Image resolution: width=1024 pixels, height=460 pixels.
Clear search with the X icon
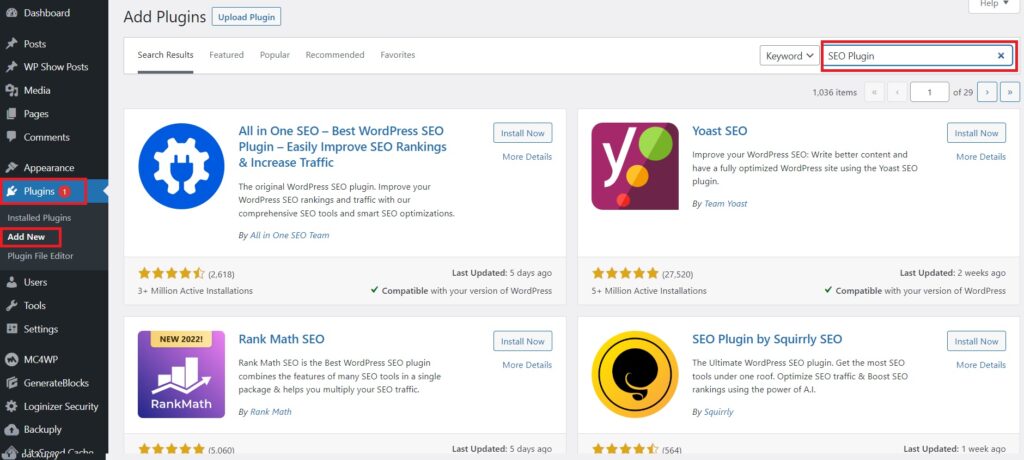[1000, 56]
